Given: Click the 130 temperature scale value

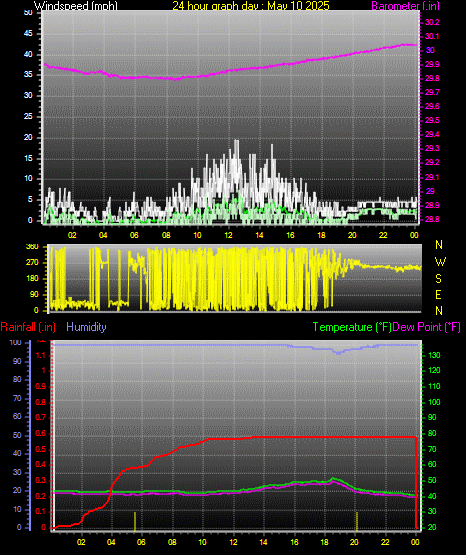Looking at the screenshot, I should (x=434, y=355).
